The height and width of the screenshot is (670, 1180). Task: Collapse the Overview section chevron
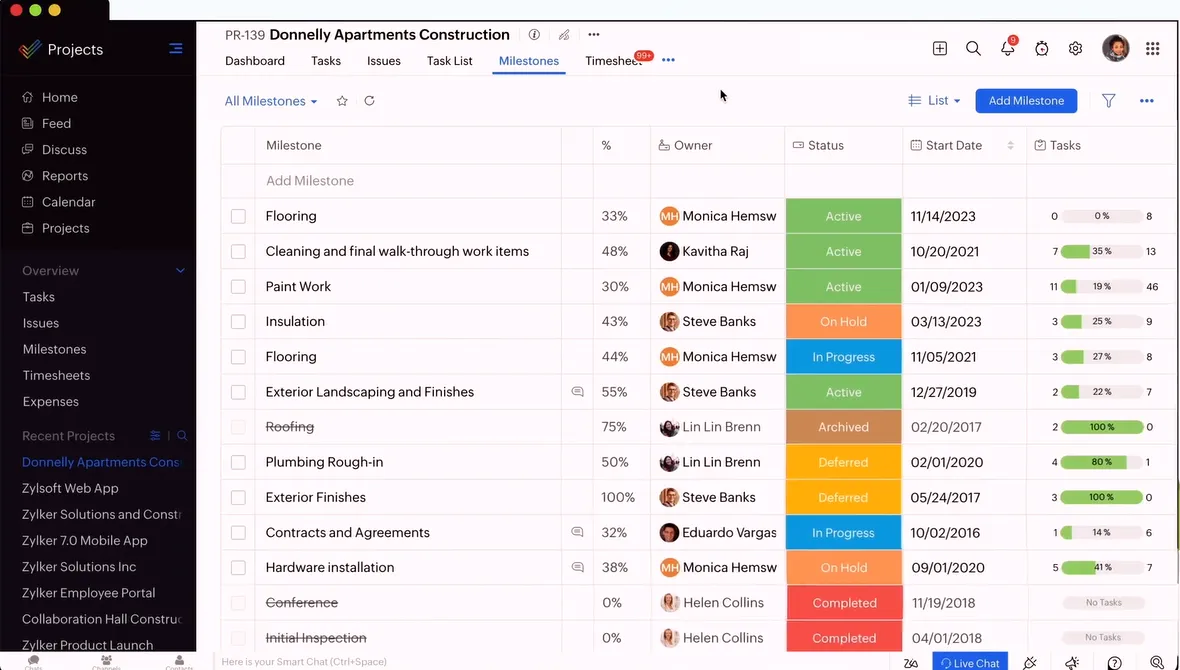tap(180, 270)
